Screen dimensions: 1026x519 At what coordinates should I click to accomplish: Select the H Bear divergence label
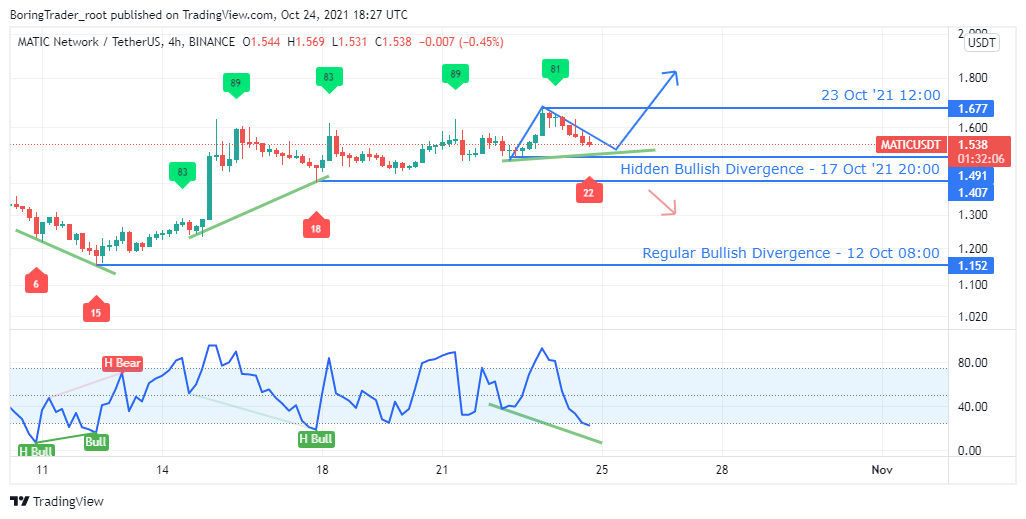[121, 363]
